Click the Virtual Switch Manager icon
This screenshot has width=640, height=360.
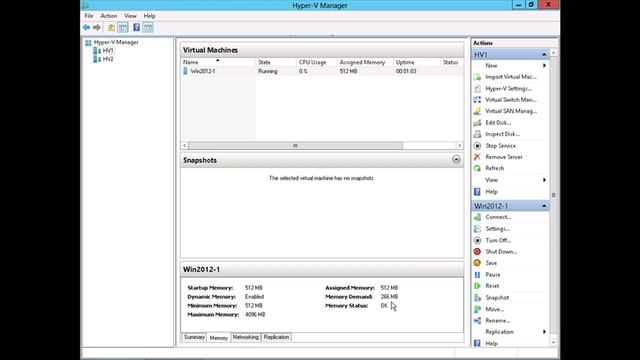coord(477,100)
